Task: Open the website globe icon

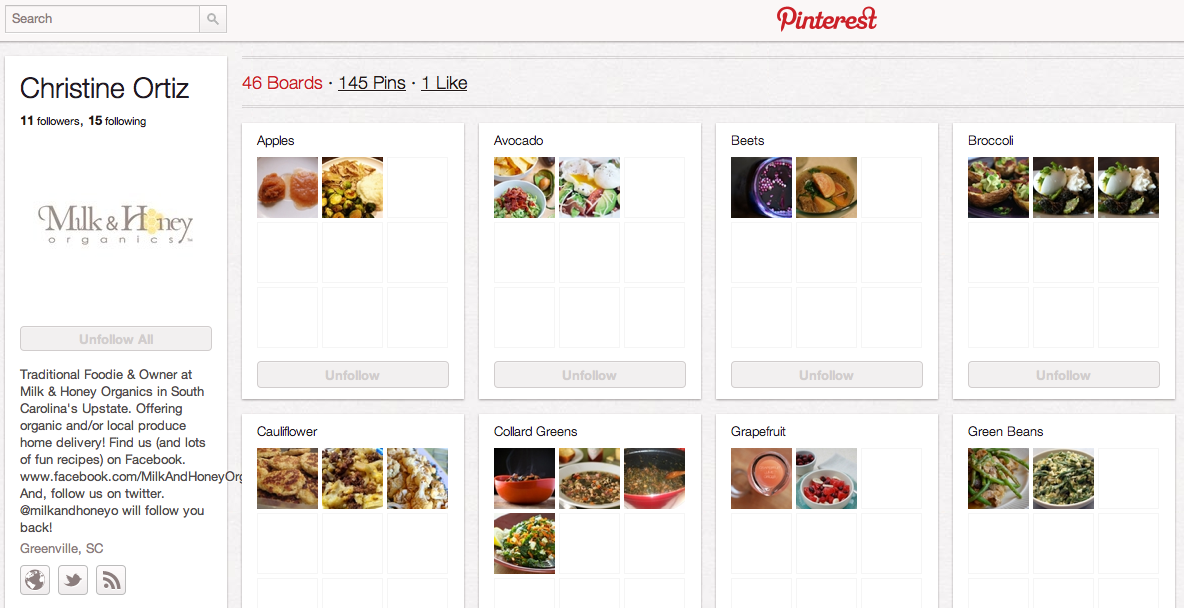Action: (35, 580)
